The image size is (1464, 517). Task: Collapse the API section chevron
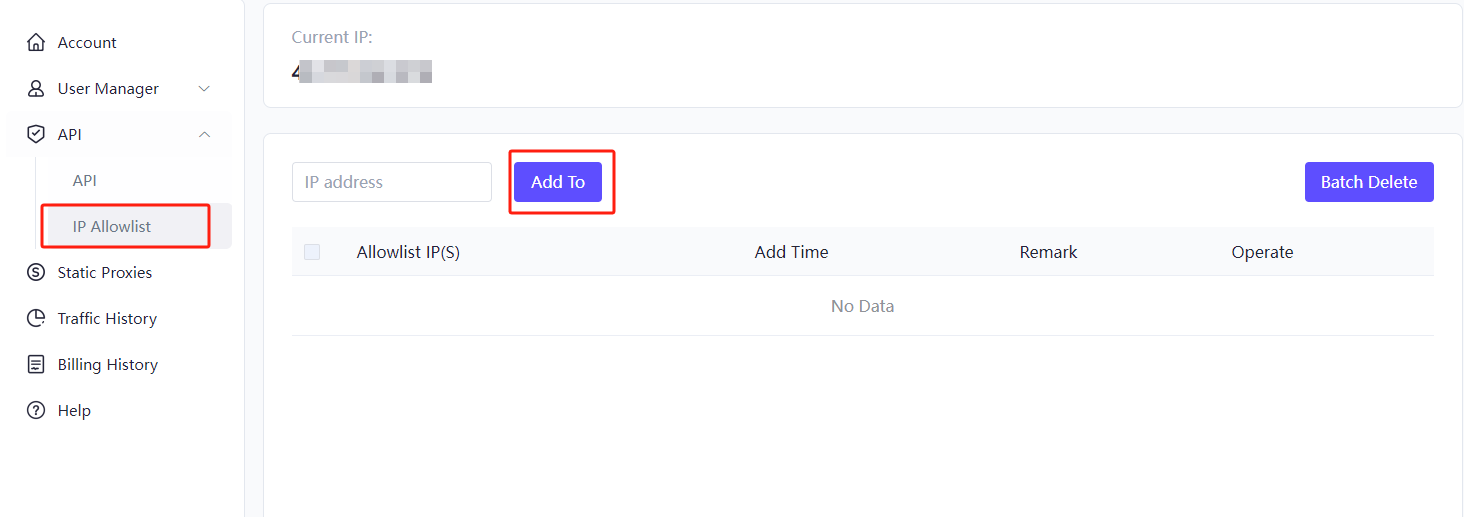tap(204, 134)
